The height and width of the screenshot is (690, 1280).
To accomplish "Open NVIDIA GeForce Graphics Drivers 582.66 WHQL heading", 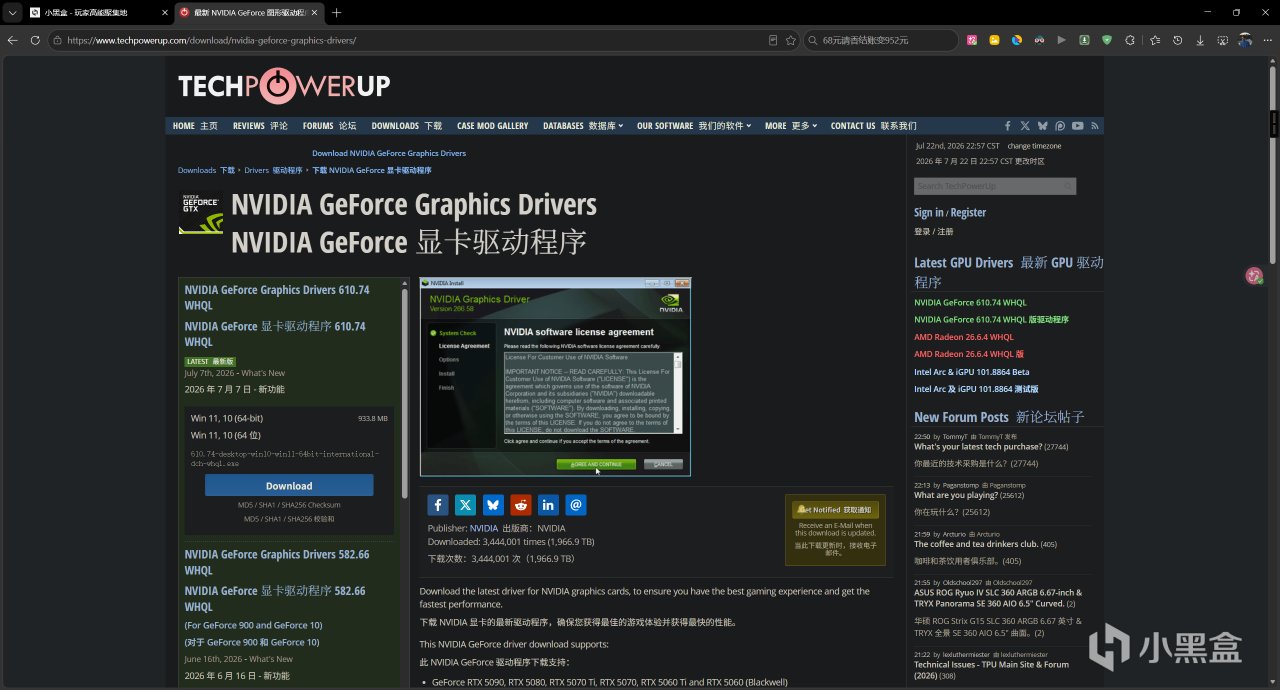I will pyautogui.click(x=277, y=562).
